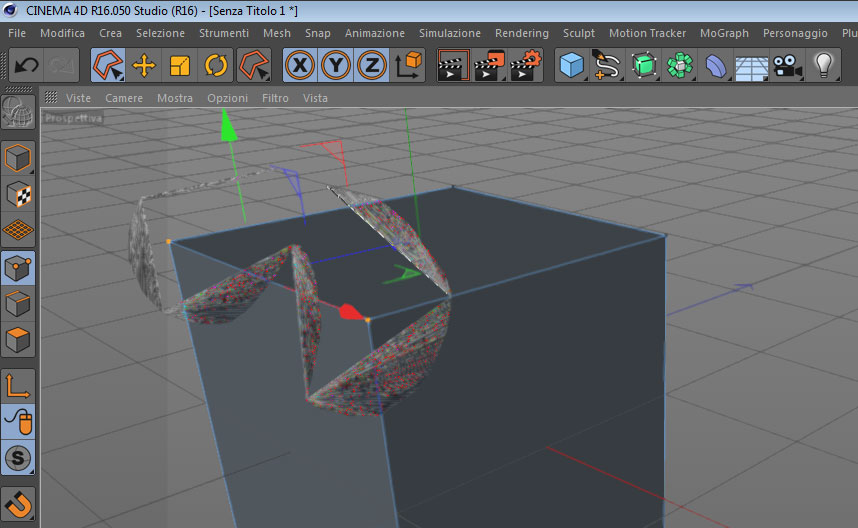
Task: Open the deformer (Bend) palette
Action: [x=715, y=66]
